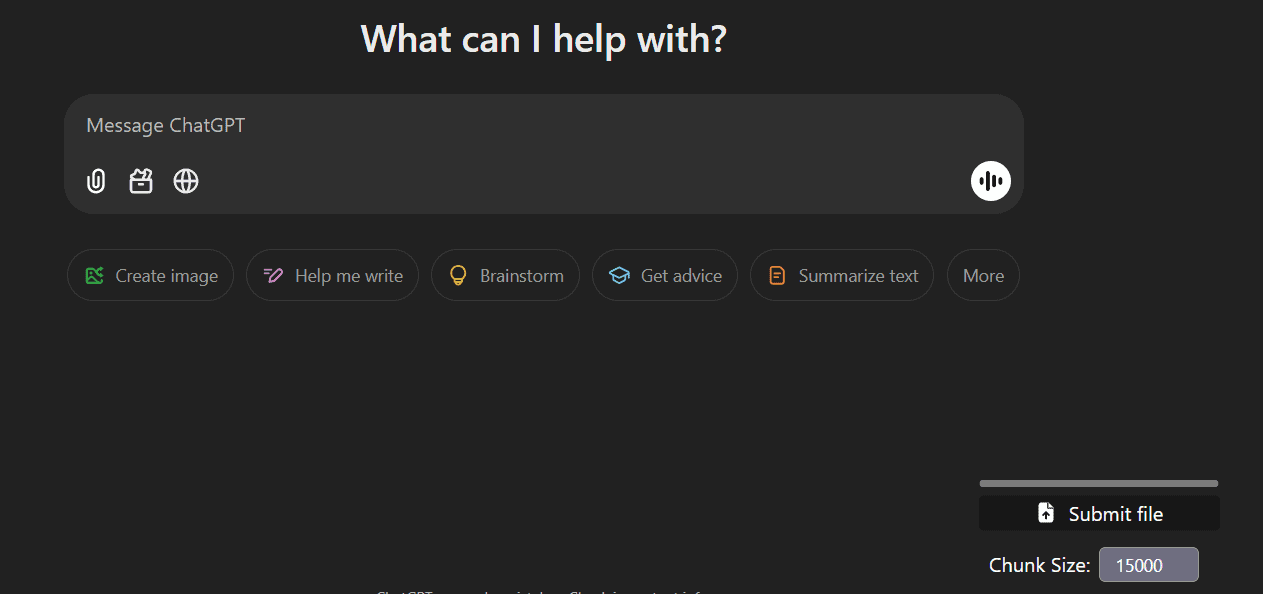Open the Create image suggestion
This screenshot has width=1263, height=594.
pos(150,274)
